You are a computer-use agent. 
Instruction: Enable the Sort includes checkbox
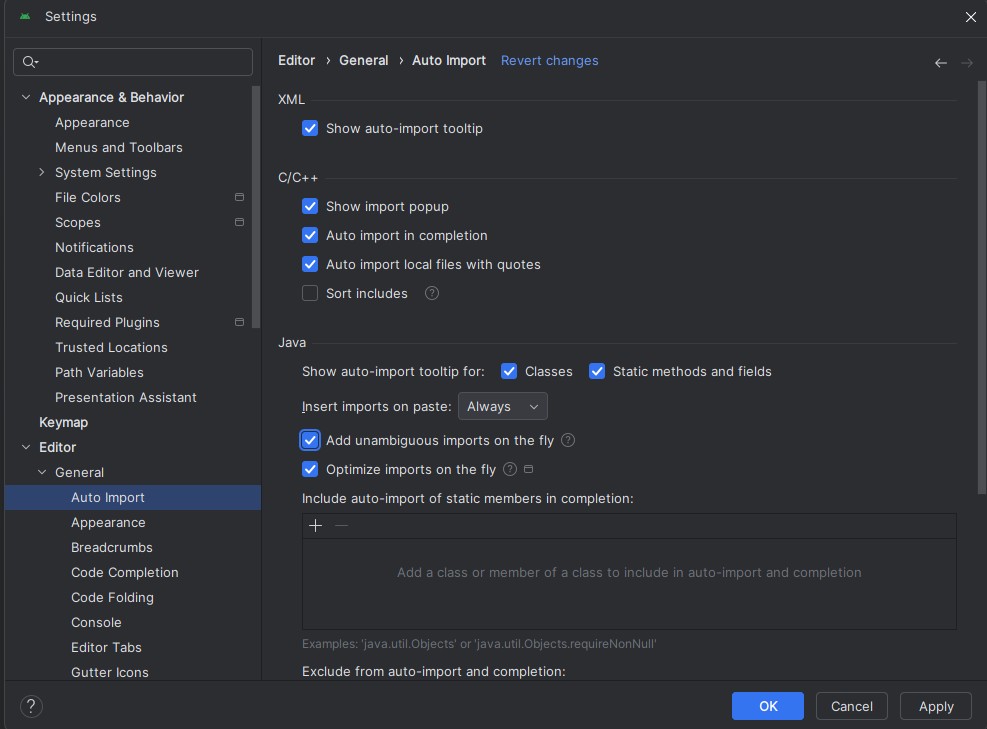point(310,294)
